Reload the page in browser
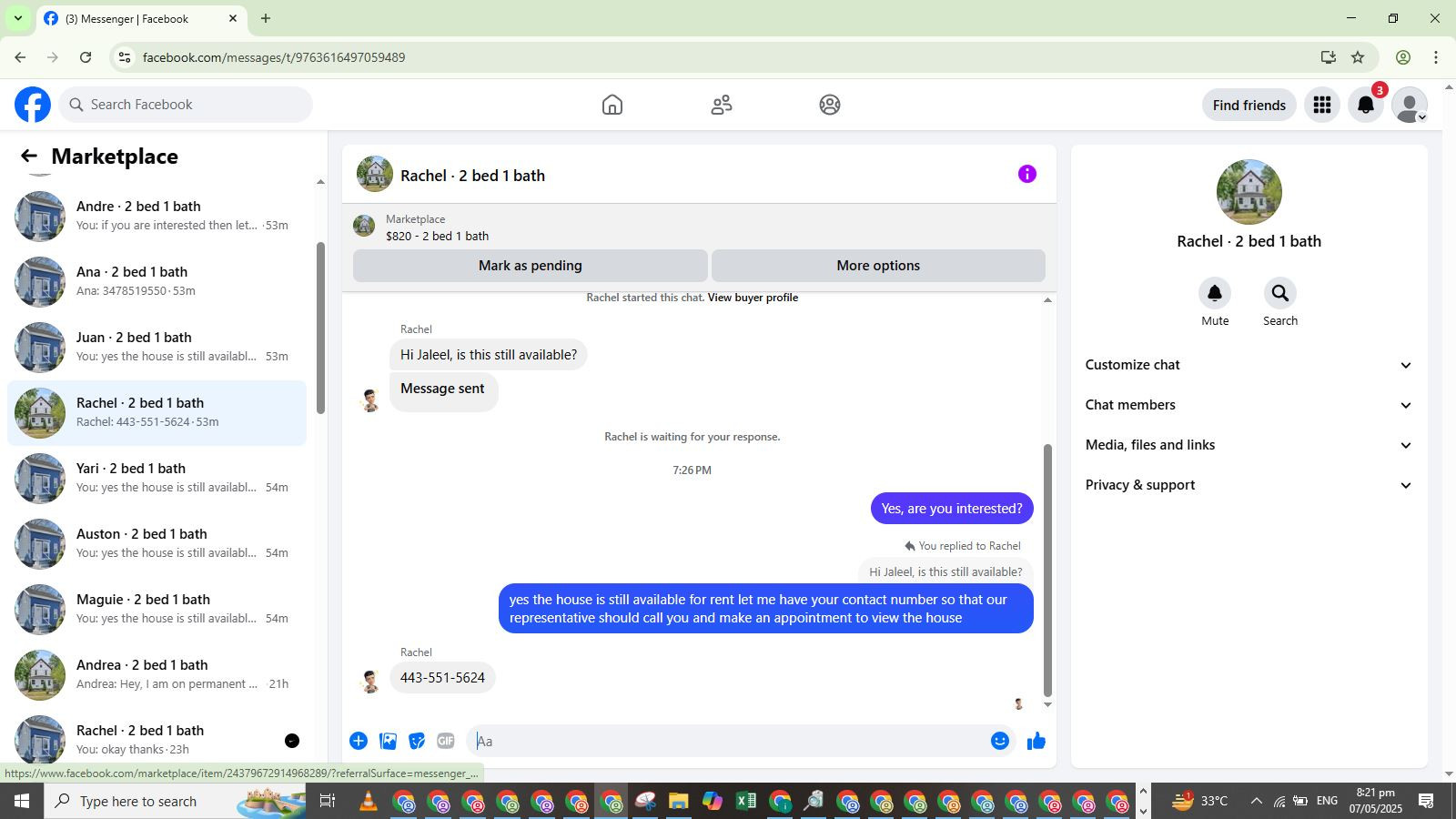1456x819 pixels. (x=86, y=57)
